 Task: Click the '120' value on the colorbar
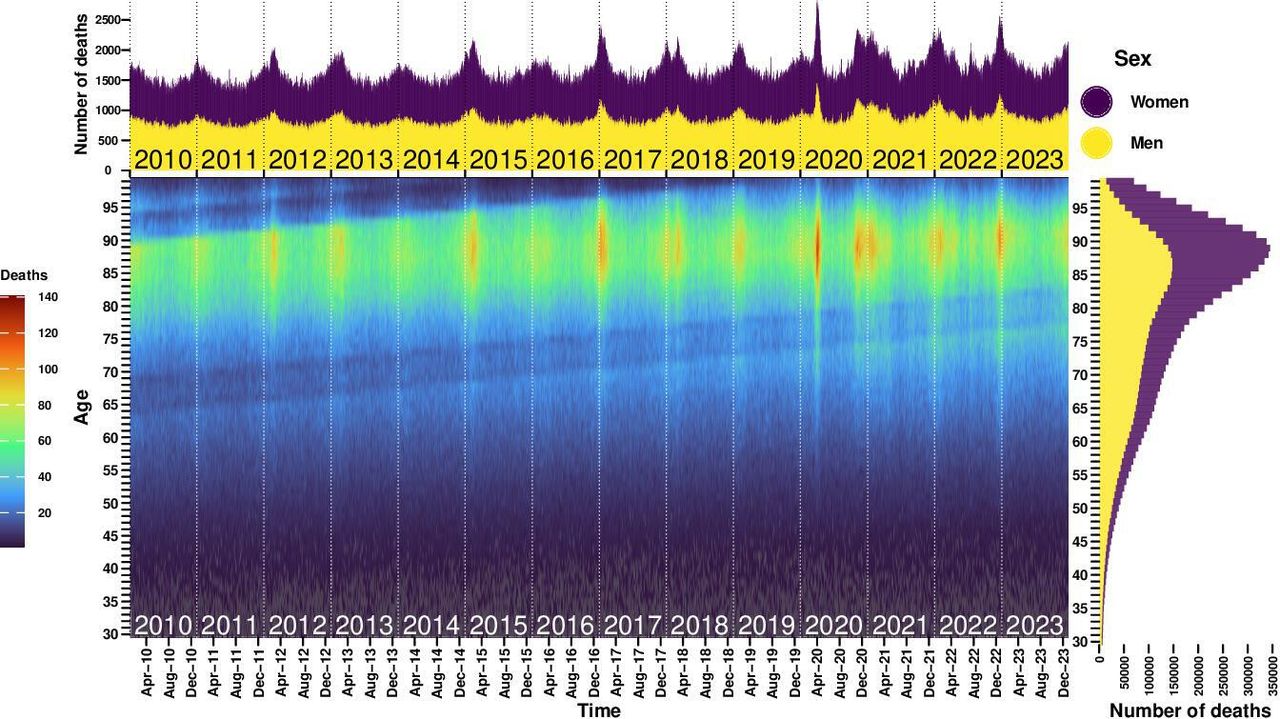(x=48, y=333)
